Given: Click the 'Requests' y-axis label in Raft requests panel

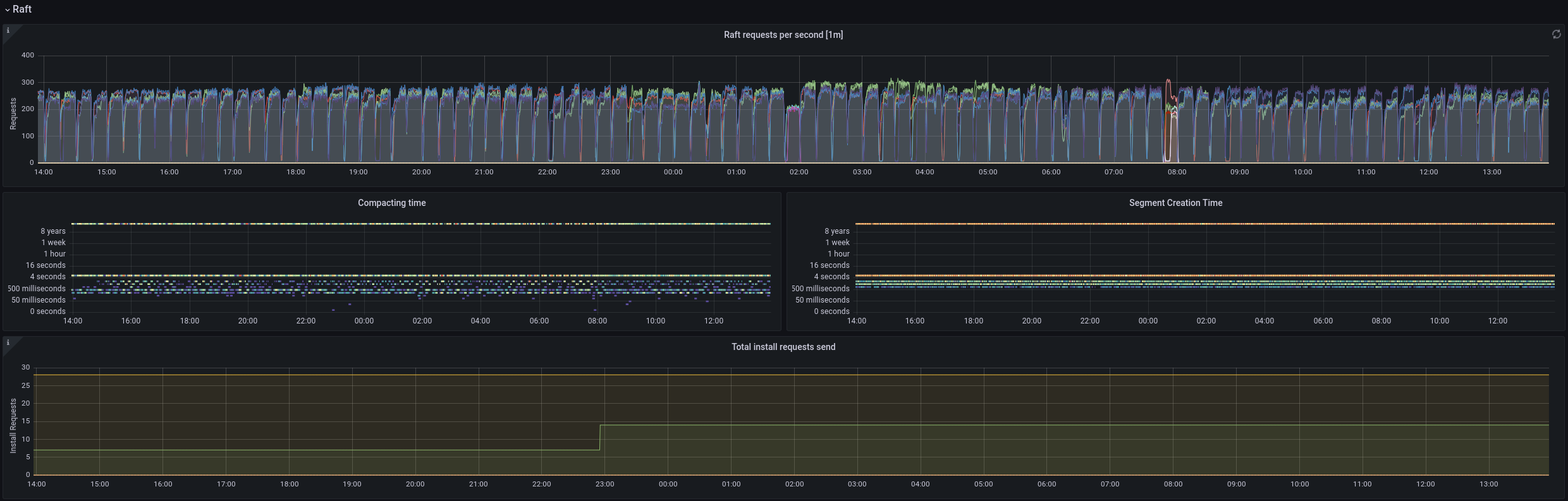Looking at the screenshot, I should (13, 114).
